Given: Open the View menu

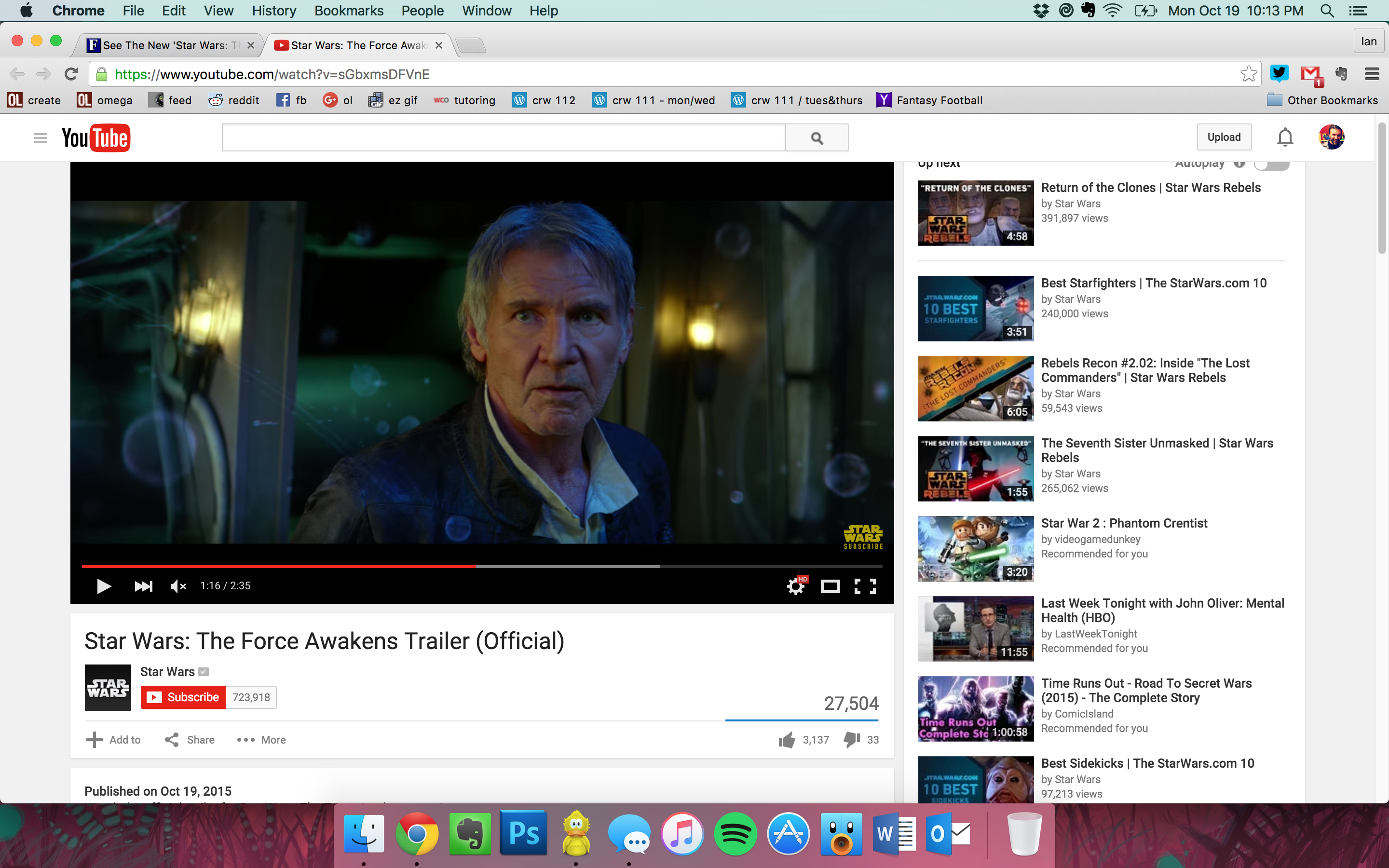Looking at the screenshot, I should (218, 11).
